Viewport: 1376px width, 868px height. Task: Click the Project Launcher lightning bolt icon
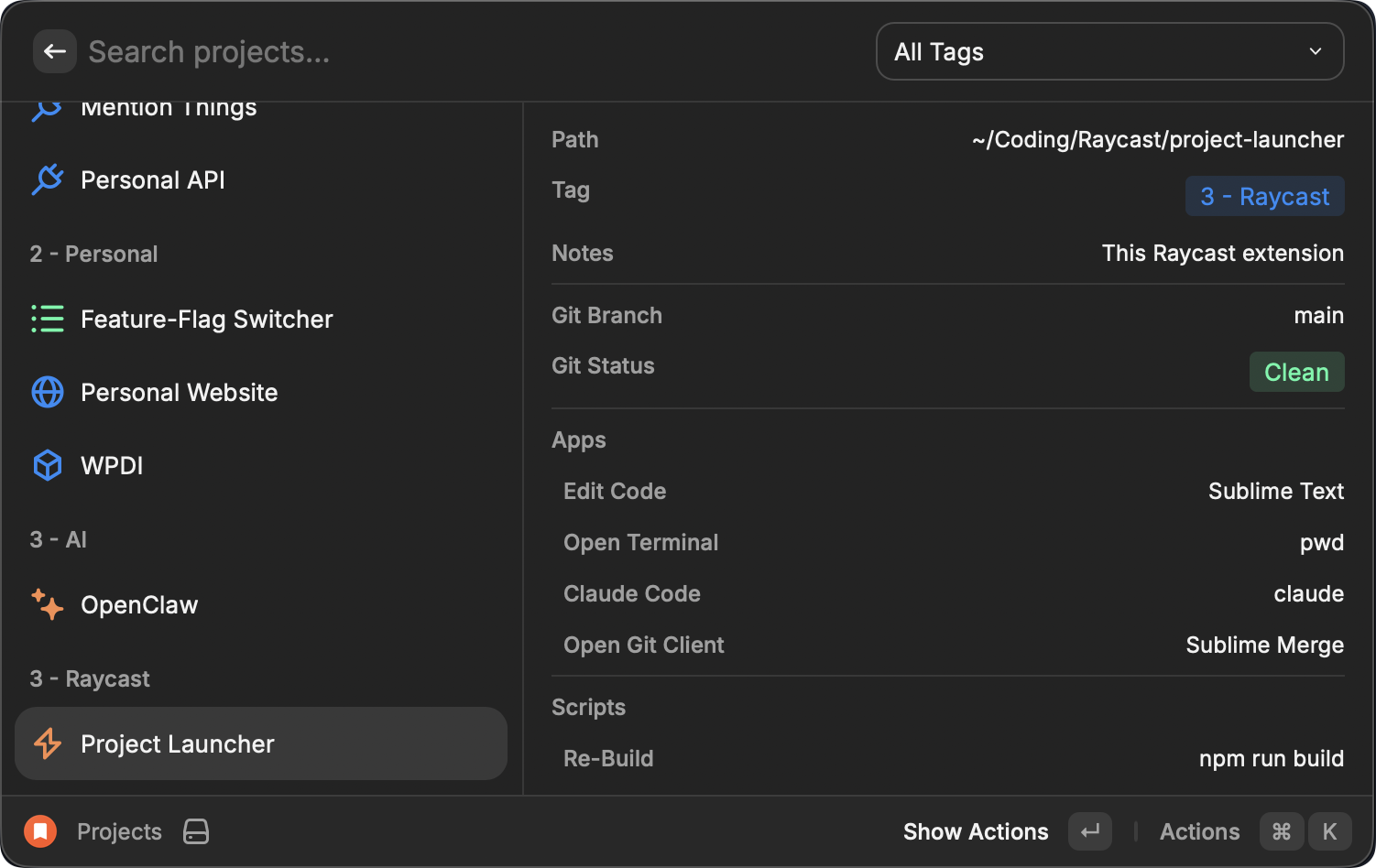(x=47, y=743)
